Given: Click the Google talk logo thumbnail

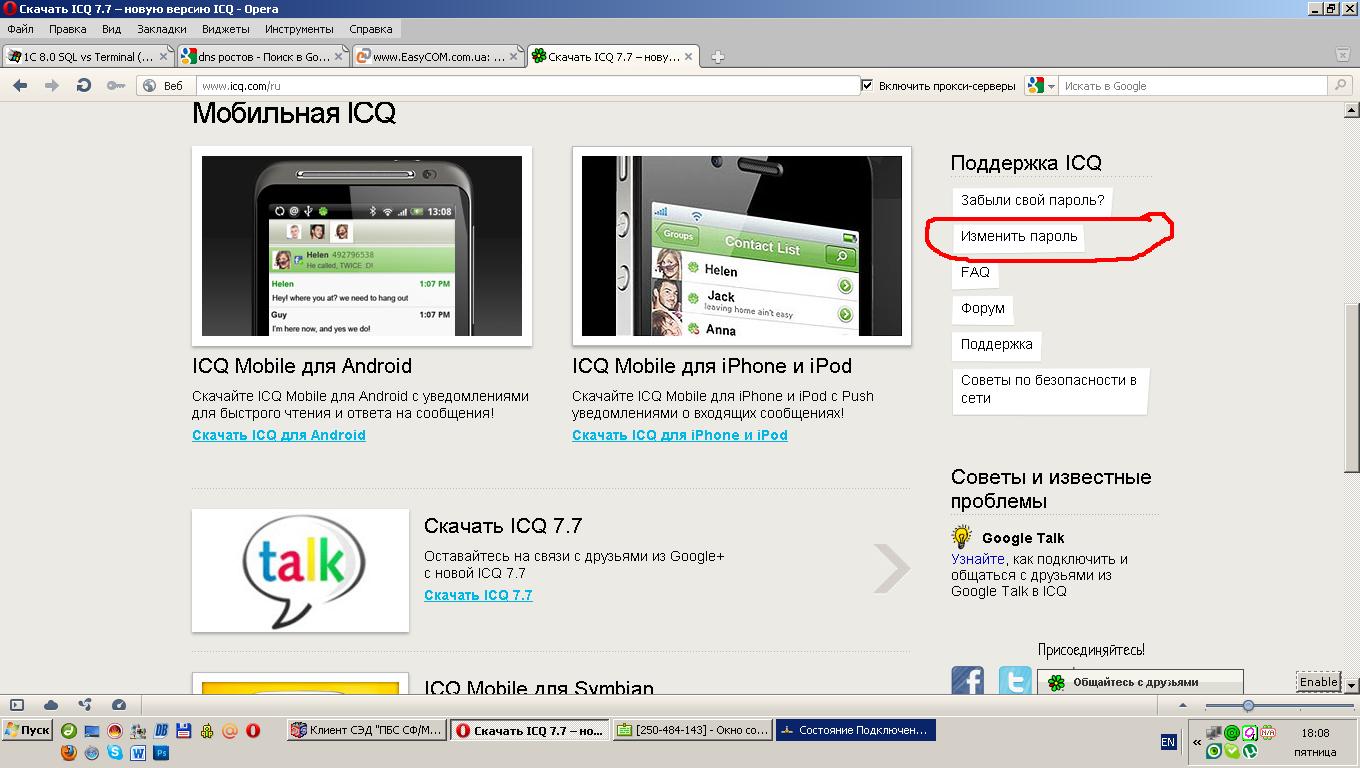Looking at the screenshot, I should 301,571.
